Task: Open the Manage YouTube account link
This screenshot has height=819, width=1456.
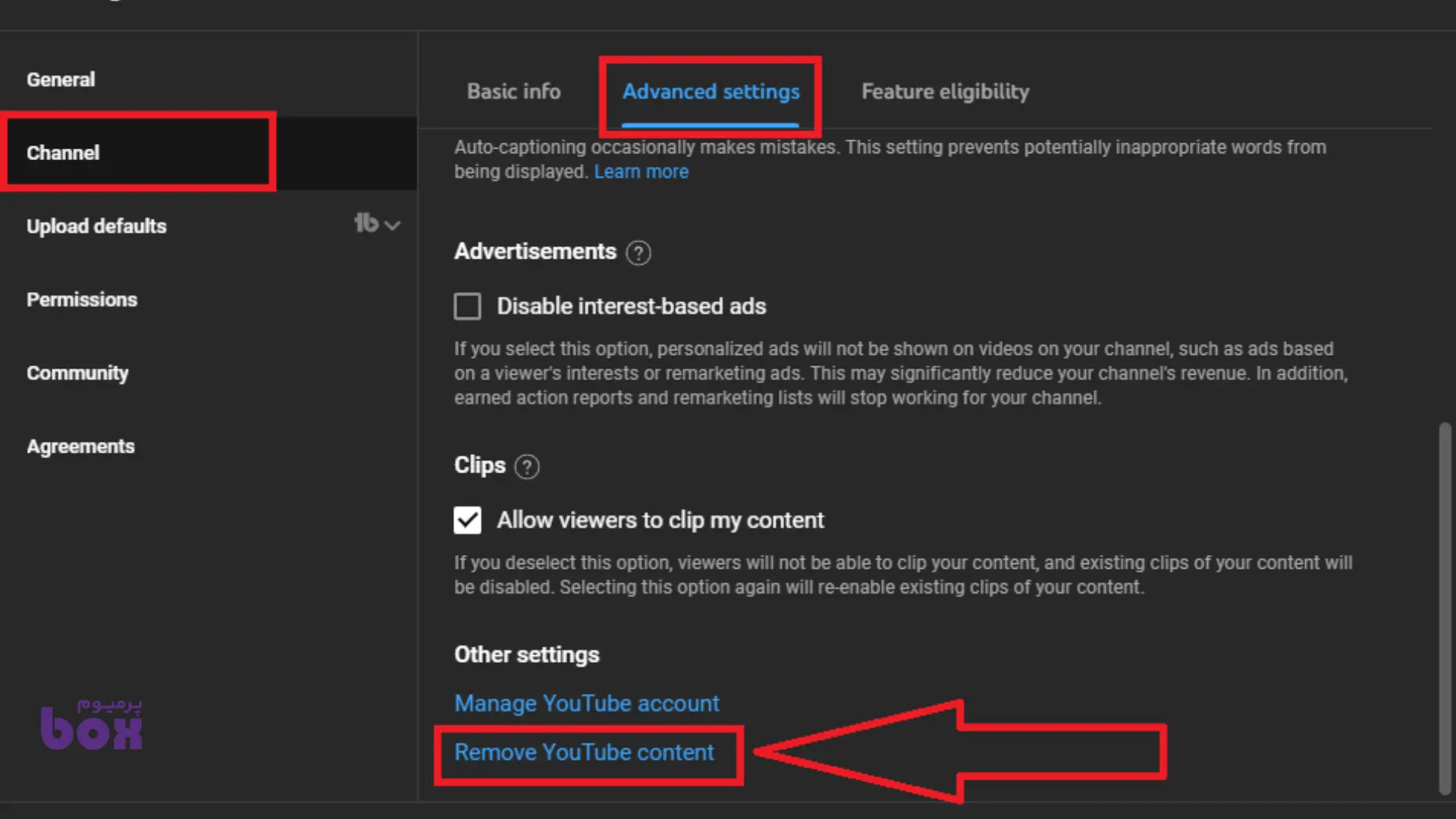Action: (x=586, y=704)
